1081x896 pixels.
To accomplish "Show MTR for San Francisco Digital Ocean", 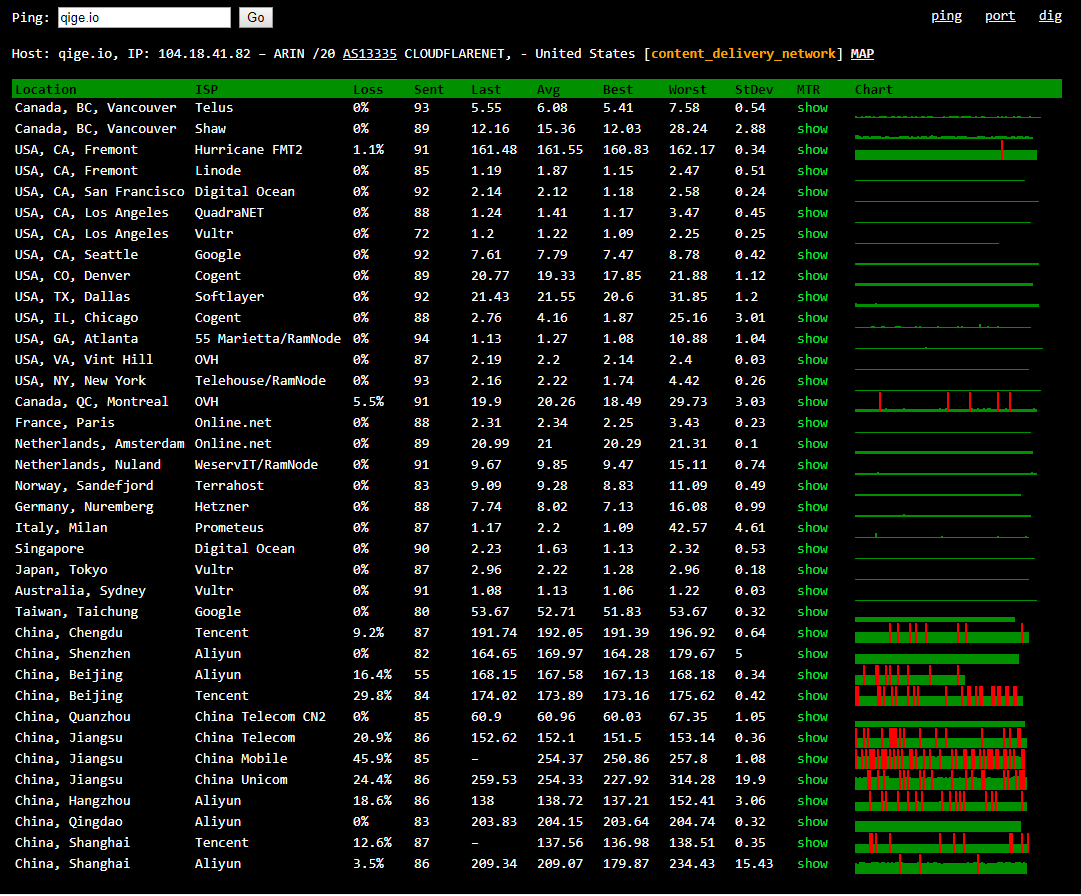I will 812,192.
